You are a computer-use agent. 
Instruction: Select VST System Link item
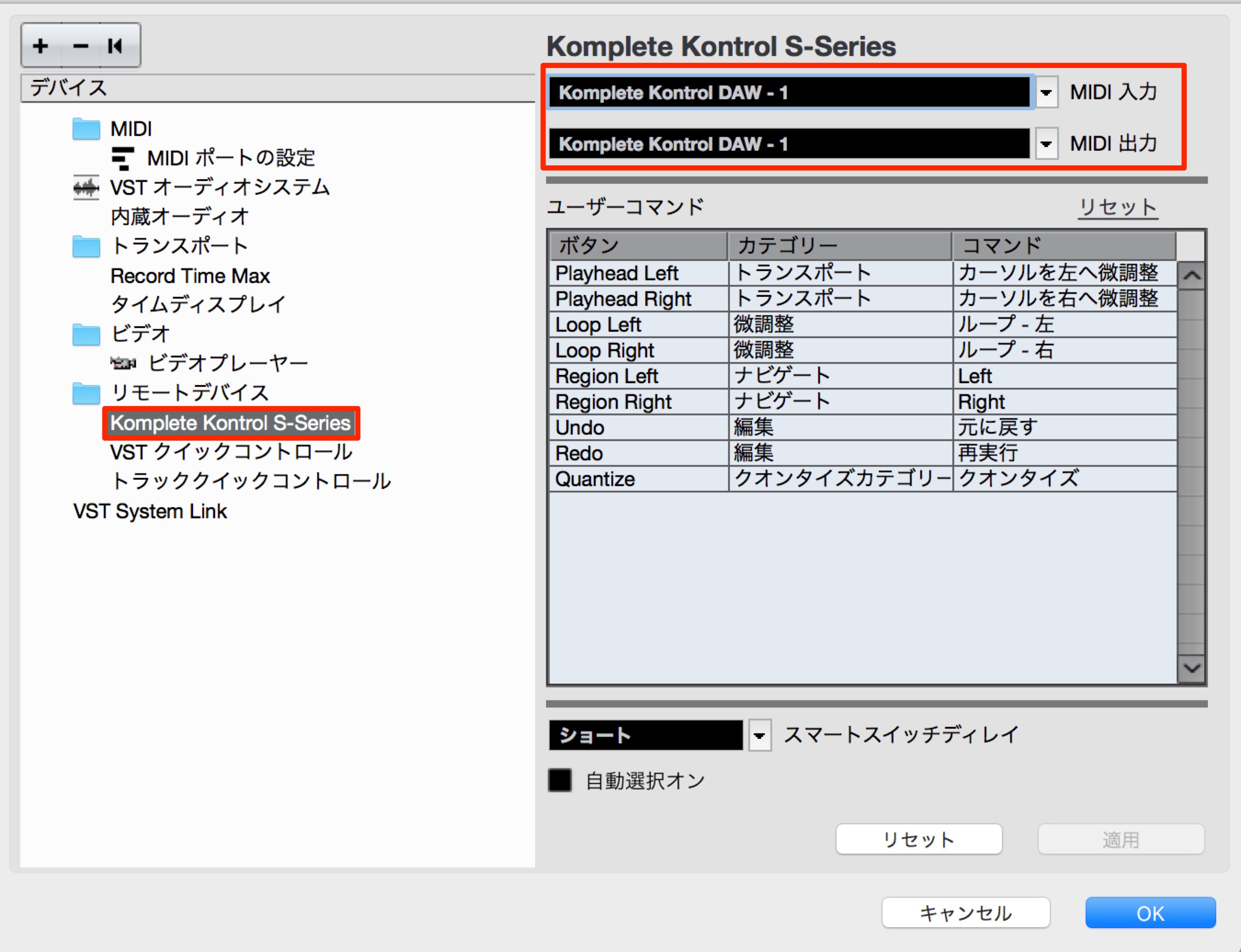point(150,511)
